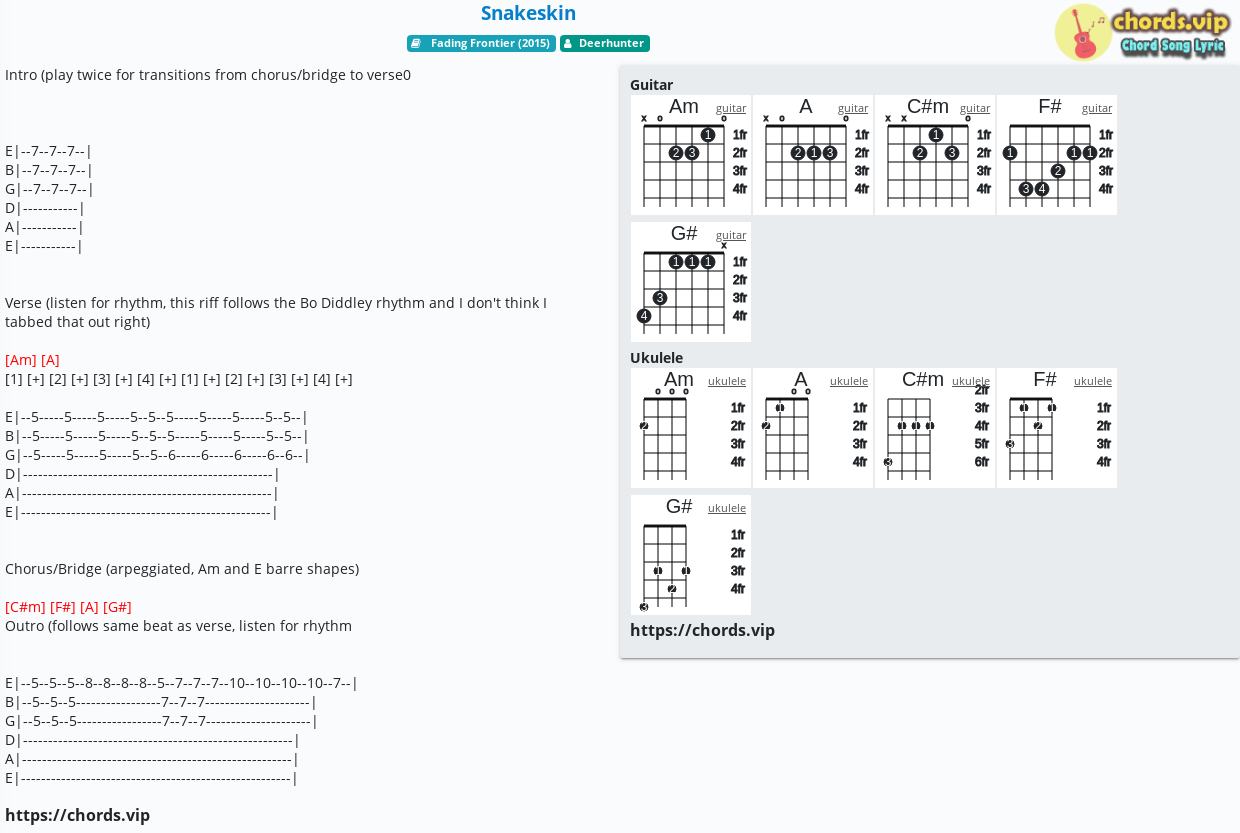The image size is (1240, 833).
Task: Click the 'Verse (listen for rhythm' note text
Action: [276, 312]
